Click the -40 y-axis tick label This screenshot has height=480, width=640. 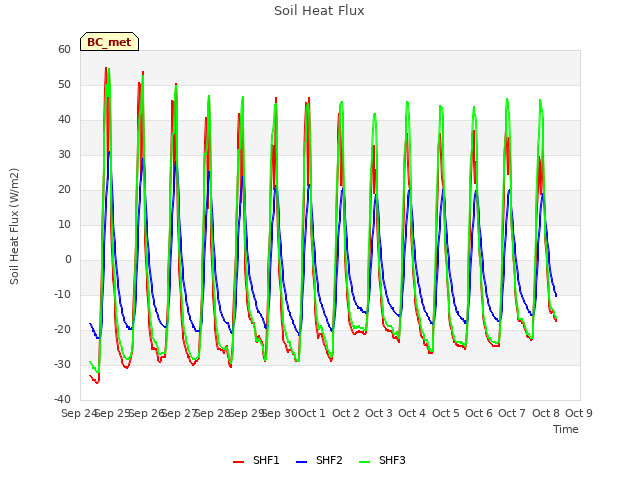(63, 399)
